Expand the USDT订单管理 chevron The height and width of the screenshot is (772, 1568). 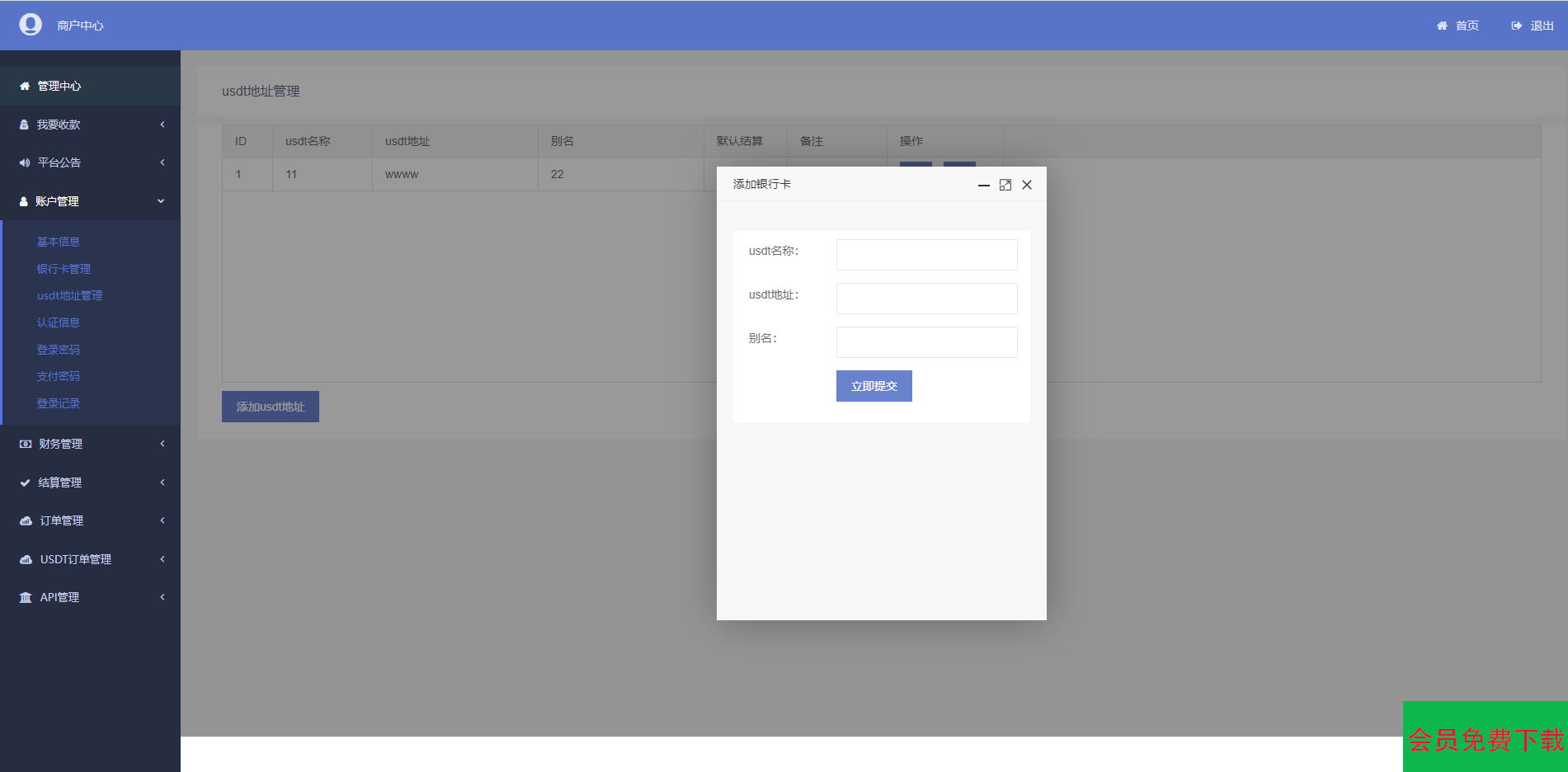tap(162, 559)
